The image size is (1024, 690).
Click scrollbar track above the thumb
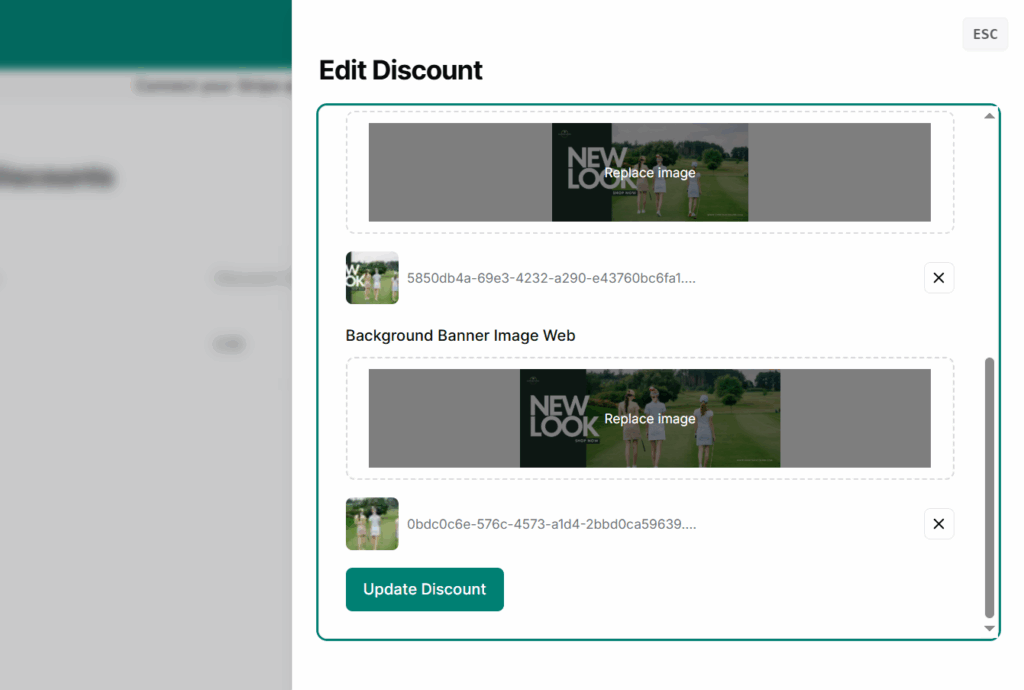(990, 240)
